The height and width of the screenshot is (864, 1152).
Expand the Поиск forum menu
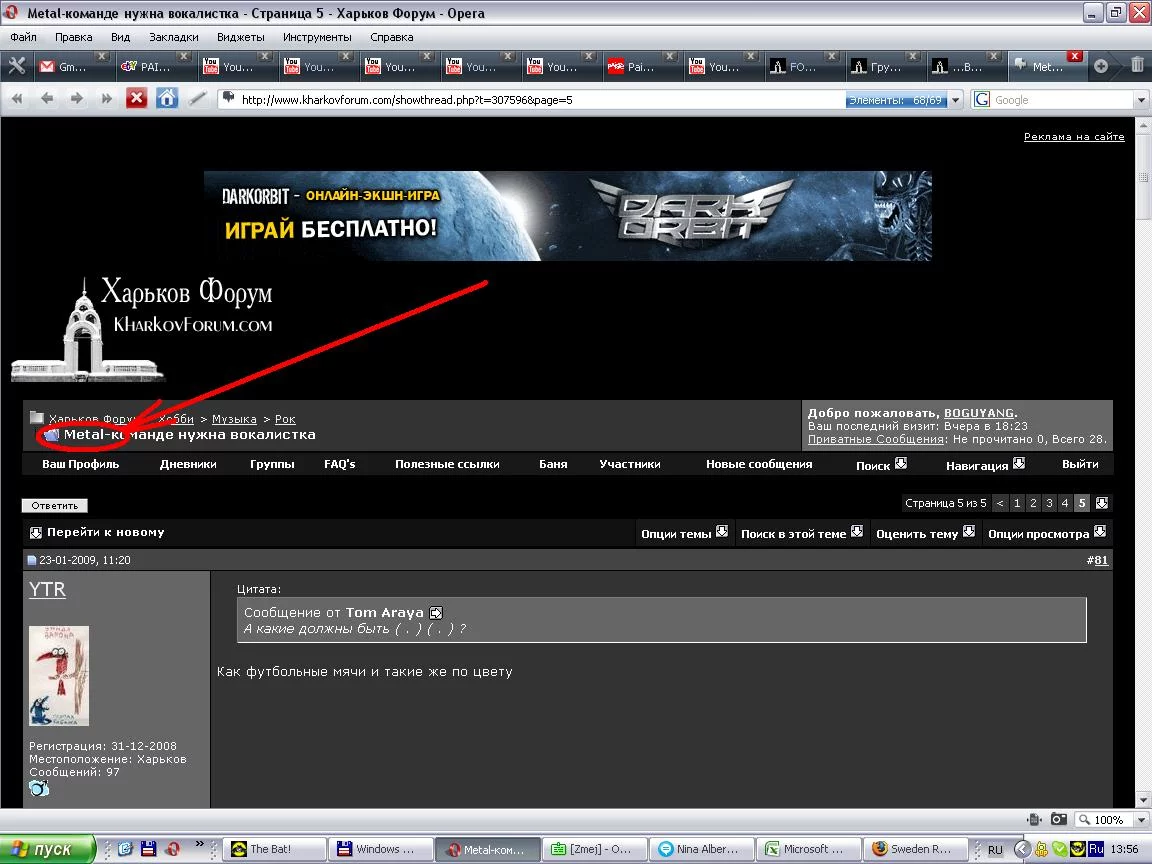[x=901, y=463]
